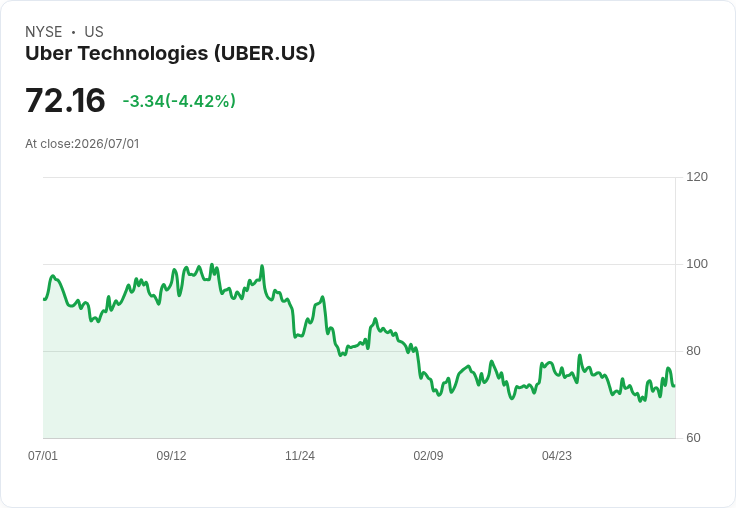Screen dimensions: 736x508
Task: Click the 120 y-axis label
Action: pos(697,177)
